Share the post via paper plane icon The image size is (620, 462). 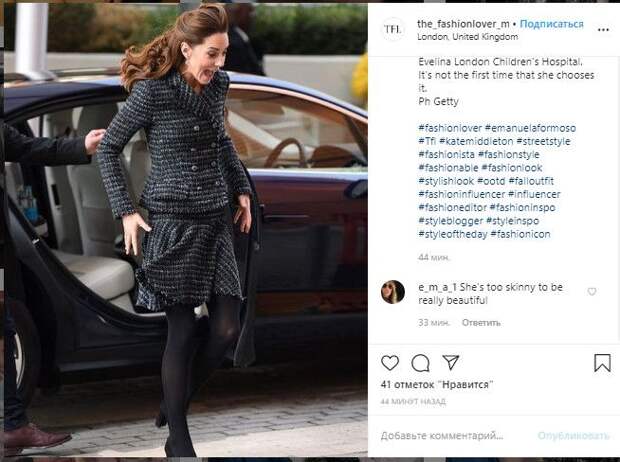click(450, 362)
